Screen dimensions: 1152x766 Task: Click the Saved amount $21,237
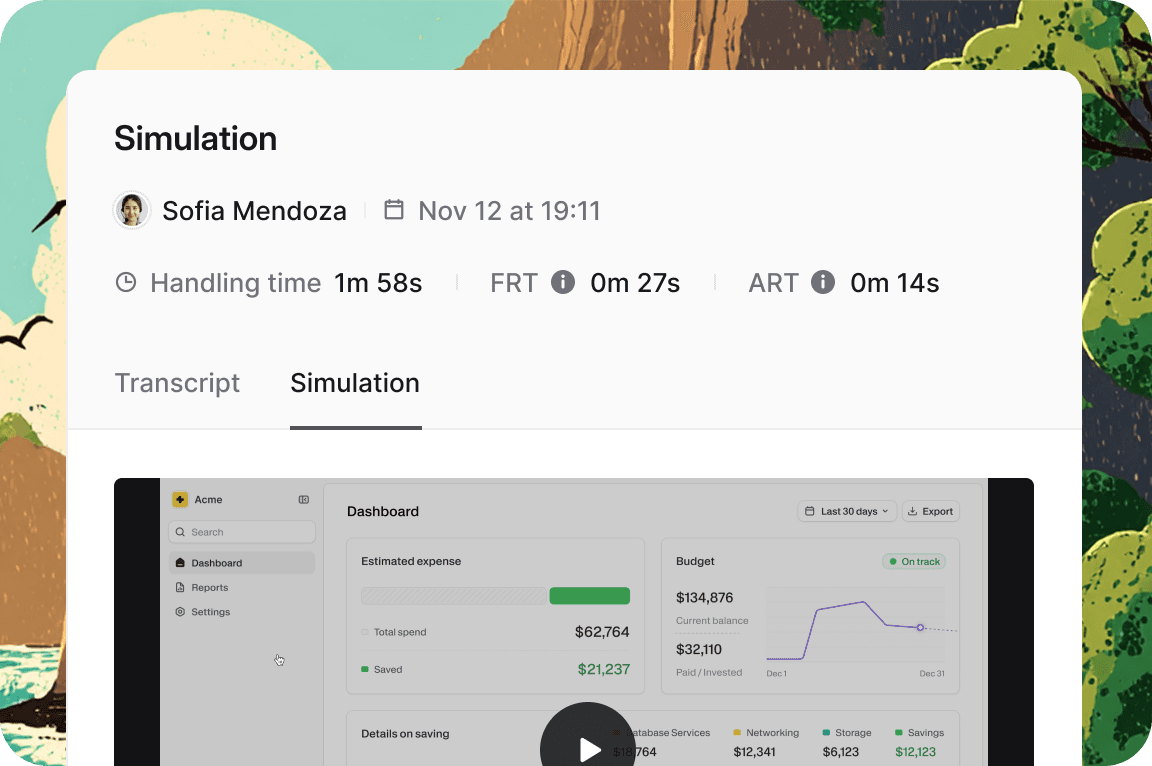pos(604,669)
